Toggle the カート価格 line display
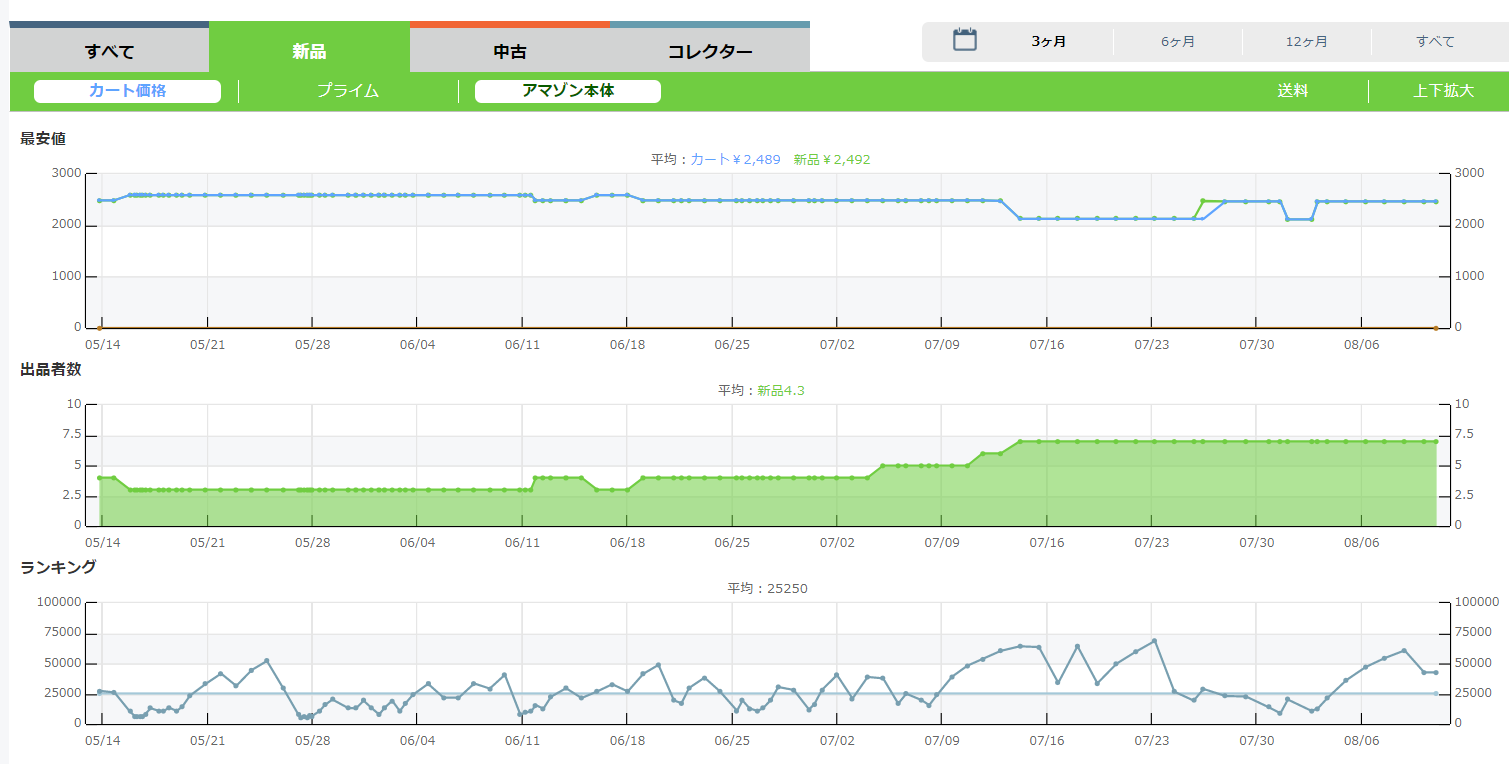 pos(127,91)
